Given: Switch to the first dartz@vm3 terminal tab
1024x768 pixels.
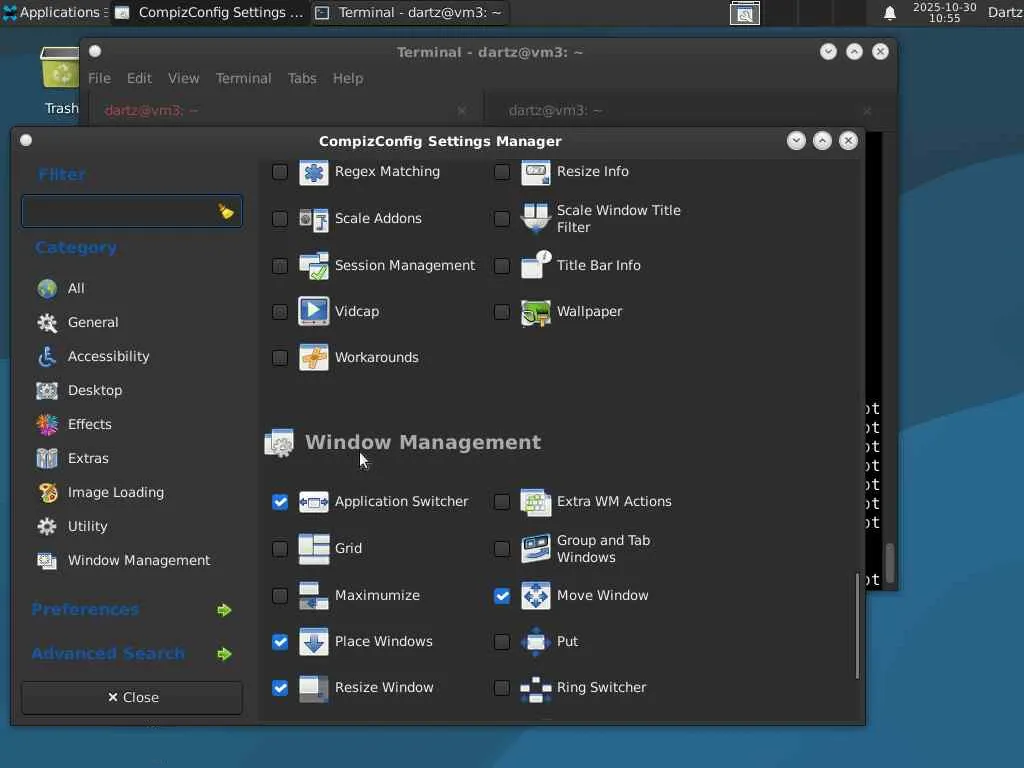Looking at the screenshot, I should pyautogui.click(x=285, y=111).
